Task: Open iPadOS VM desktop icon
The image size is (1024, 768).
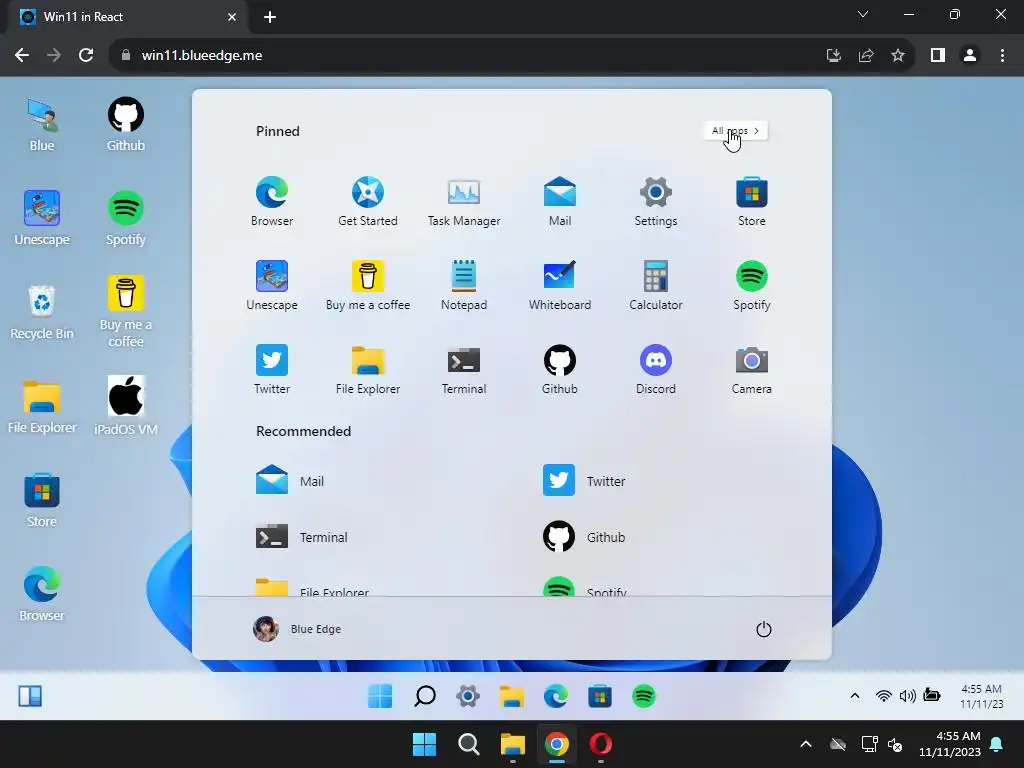Action: coord(125,406)
